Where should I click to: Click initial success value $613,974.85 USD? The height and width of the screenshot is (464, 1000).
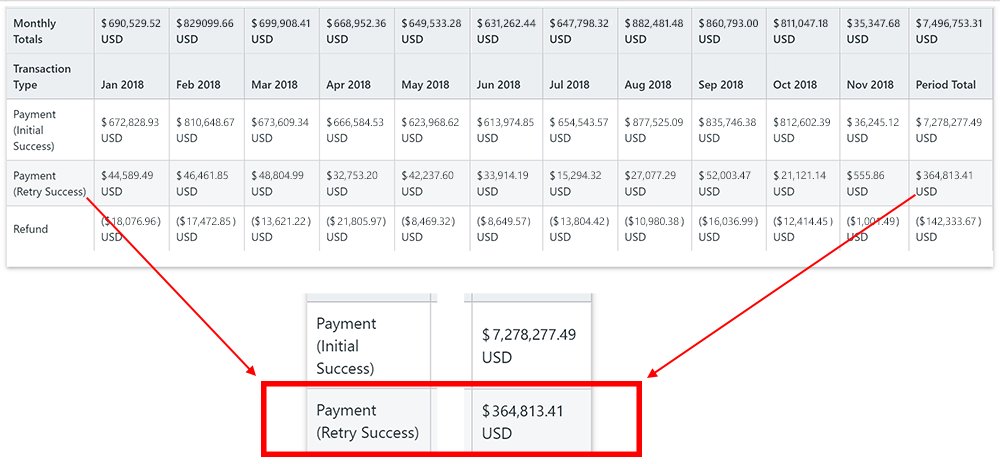pyautogui.click(x=505, y=130)
